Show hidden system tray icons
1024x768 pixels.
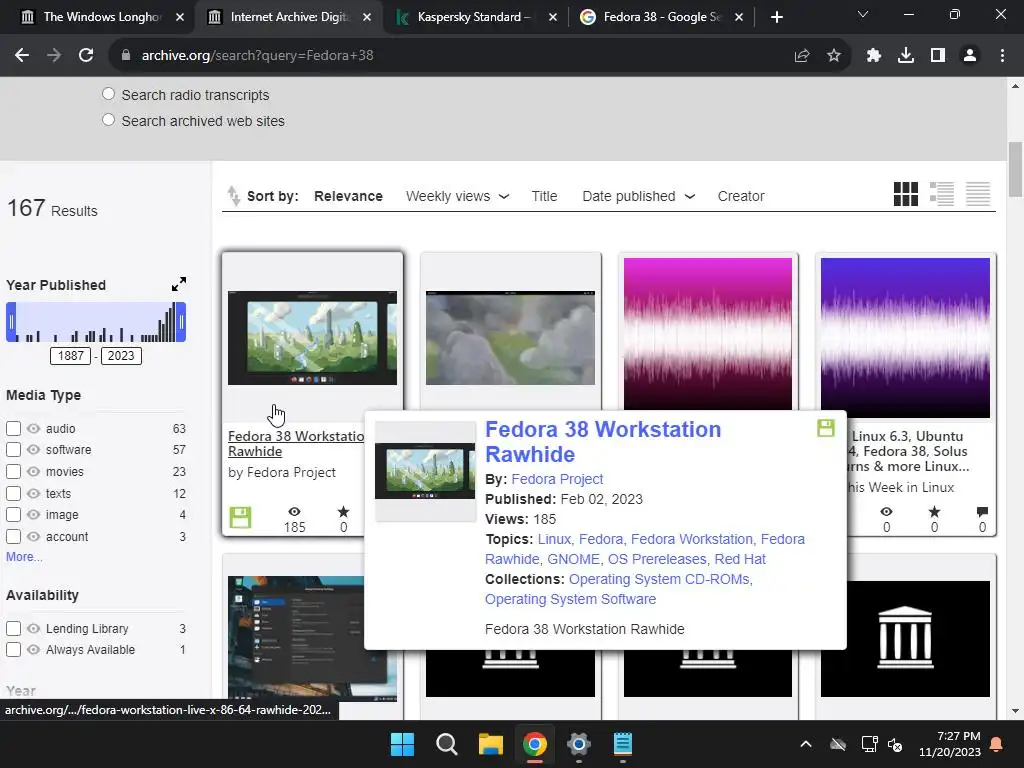[x=806, y=744]
